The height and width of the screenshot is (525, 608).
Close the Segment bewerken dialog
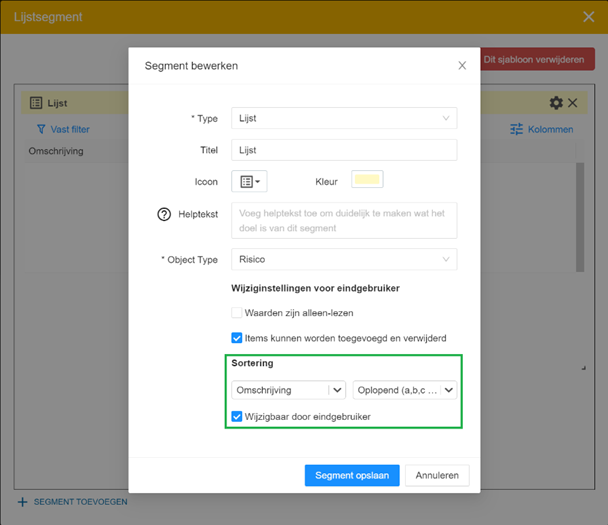tap(462, 66)
